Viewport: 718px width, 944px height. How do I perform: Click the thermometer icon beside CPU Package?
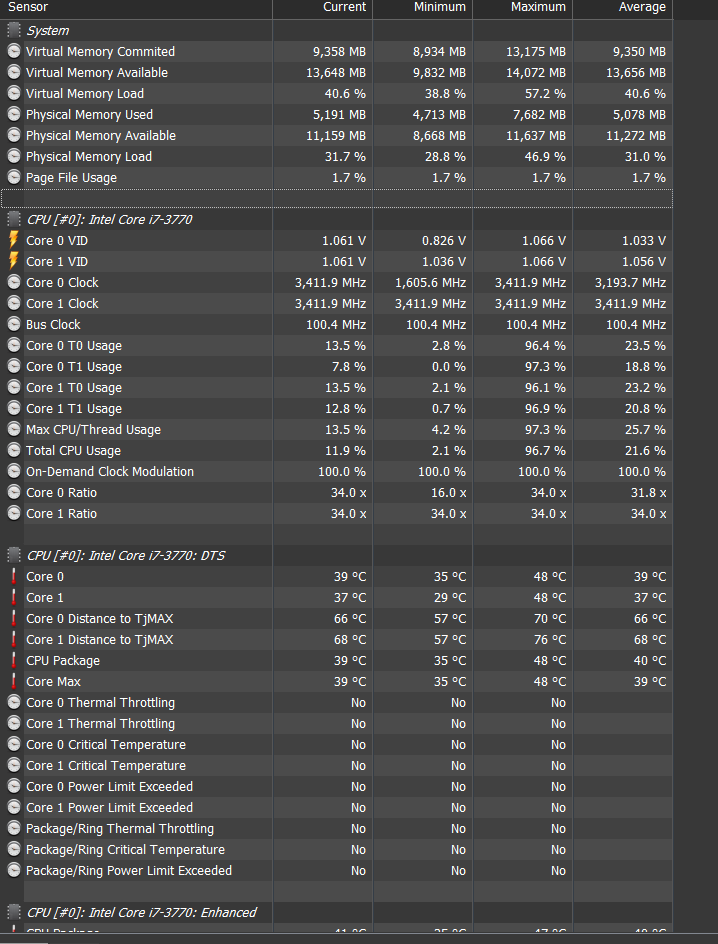point(14,660)
